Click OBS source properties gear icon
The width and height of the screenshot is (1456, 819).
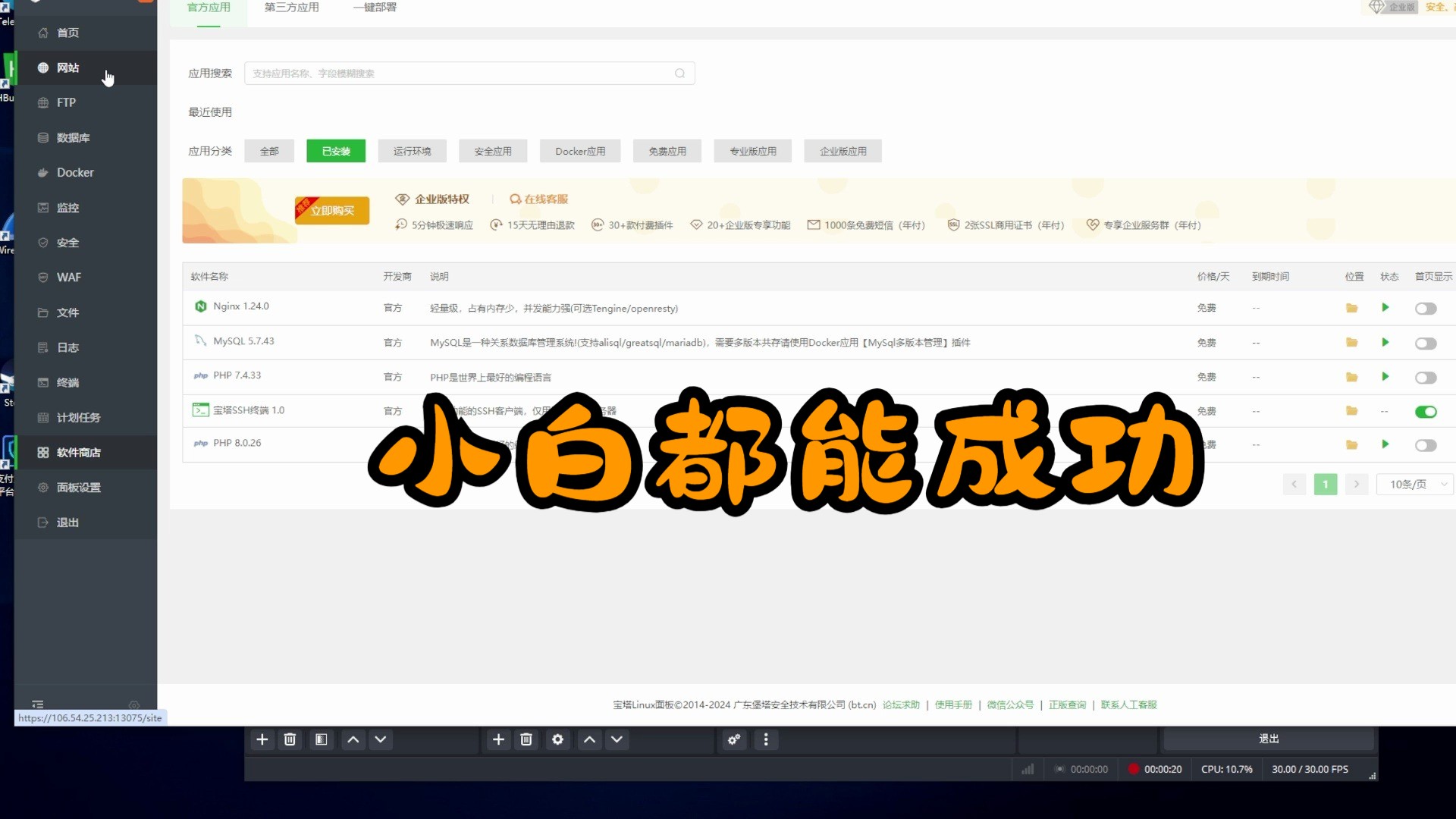557,739
